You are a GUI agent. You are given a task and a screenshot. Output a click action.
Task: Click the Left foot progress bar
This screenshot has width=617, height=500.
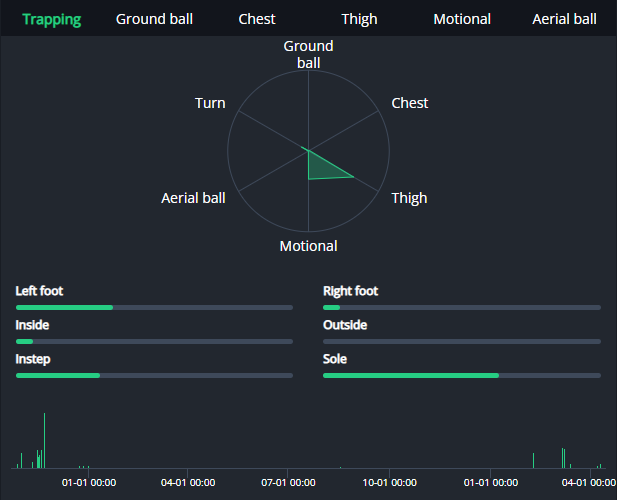click(154, 308)
